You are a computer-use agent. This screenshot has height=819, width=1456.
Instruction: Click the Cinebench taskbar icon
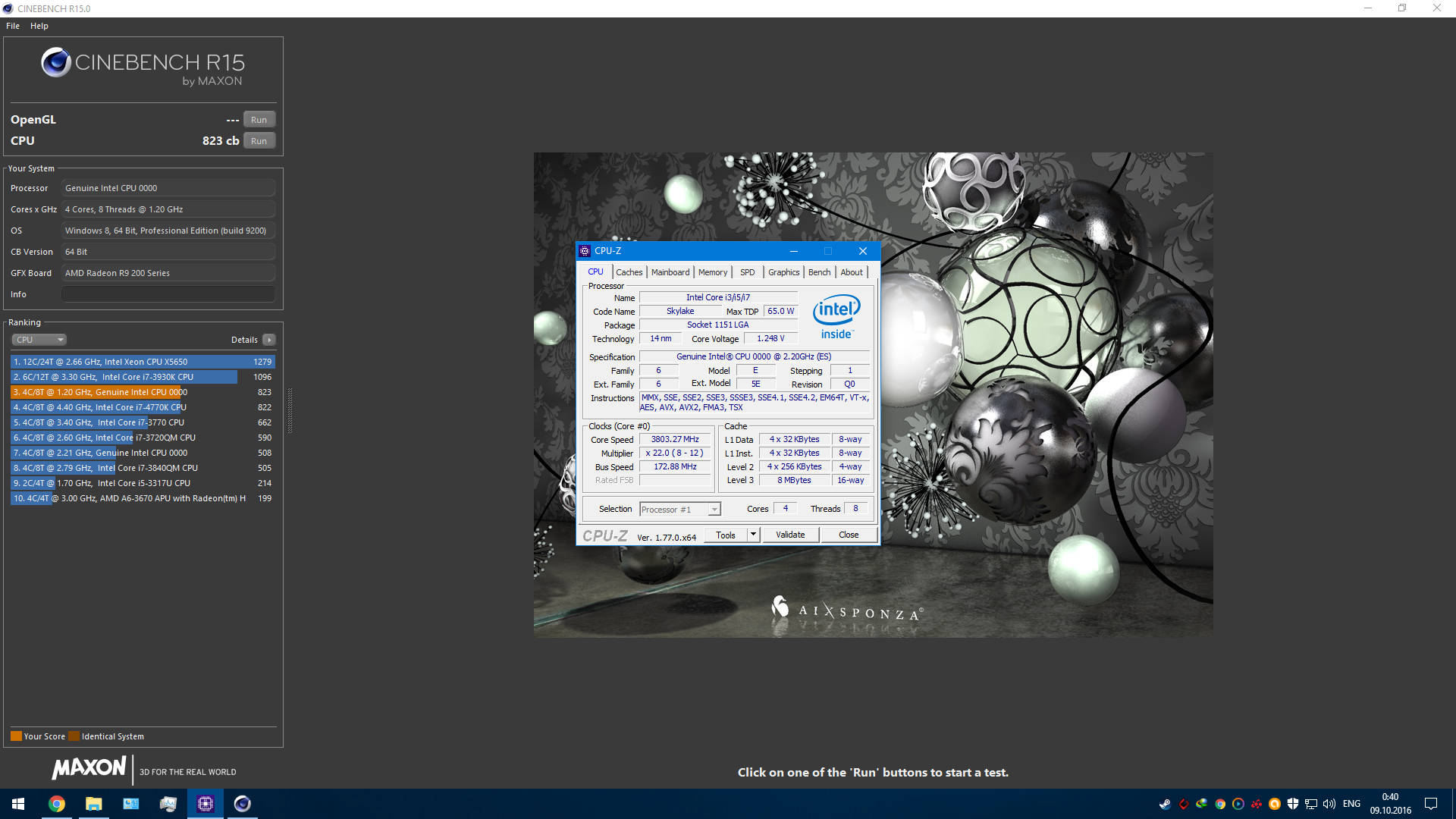(x=243, y=804)
